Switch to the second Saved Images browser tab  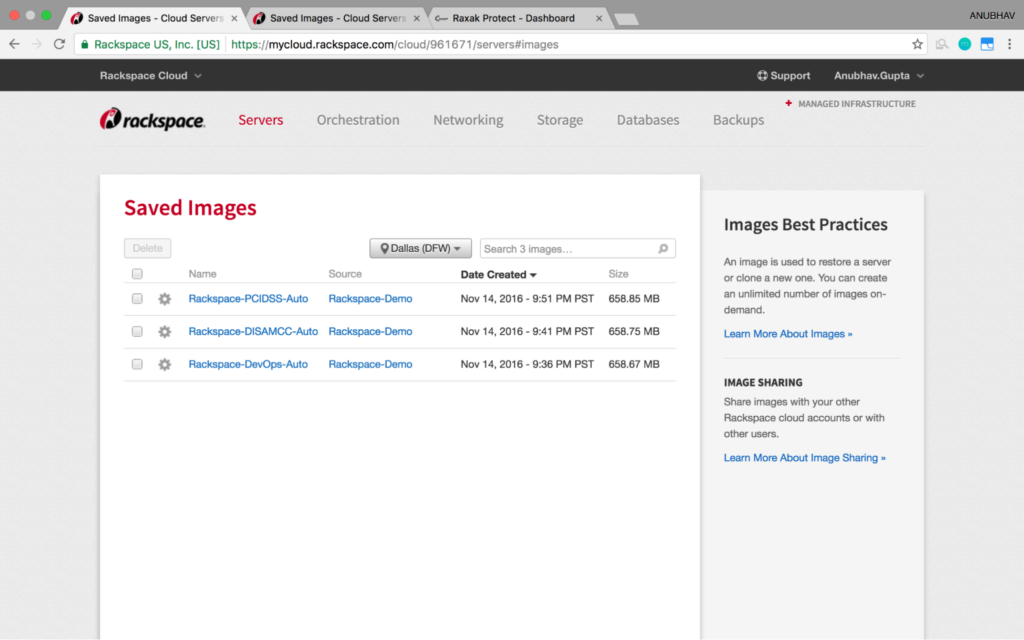pos(338,18)
